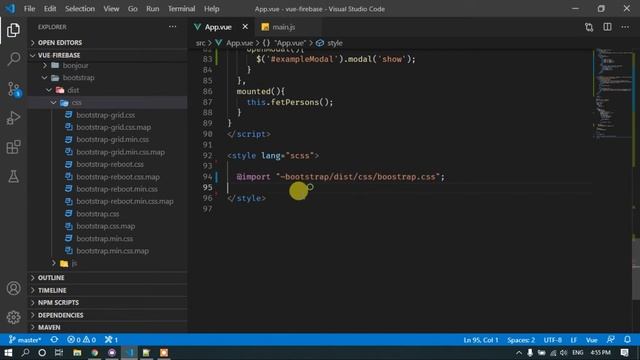Expand the js folder
Screen dimensions: 640x360
pyautogui.click(x=108, y=264)
